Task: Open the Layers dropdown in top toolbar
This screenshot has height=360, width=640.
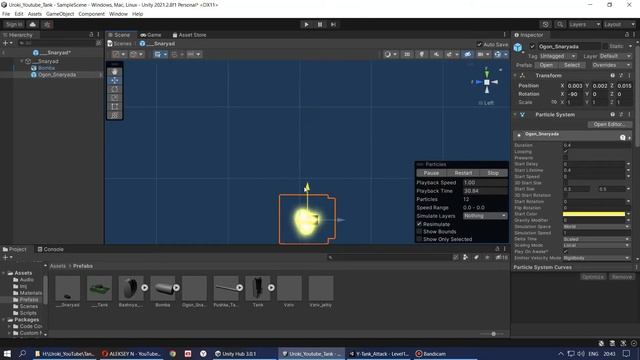Action: click(584, 24)
